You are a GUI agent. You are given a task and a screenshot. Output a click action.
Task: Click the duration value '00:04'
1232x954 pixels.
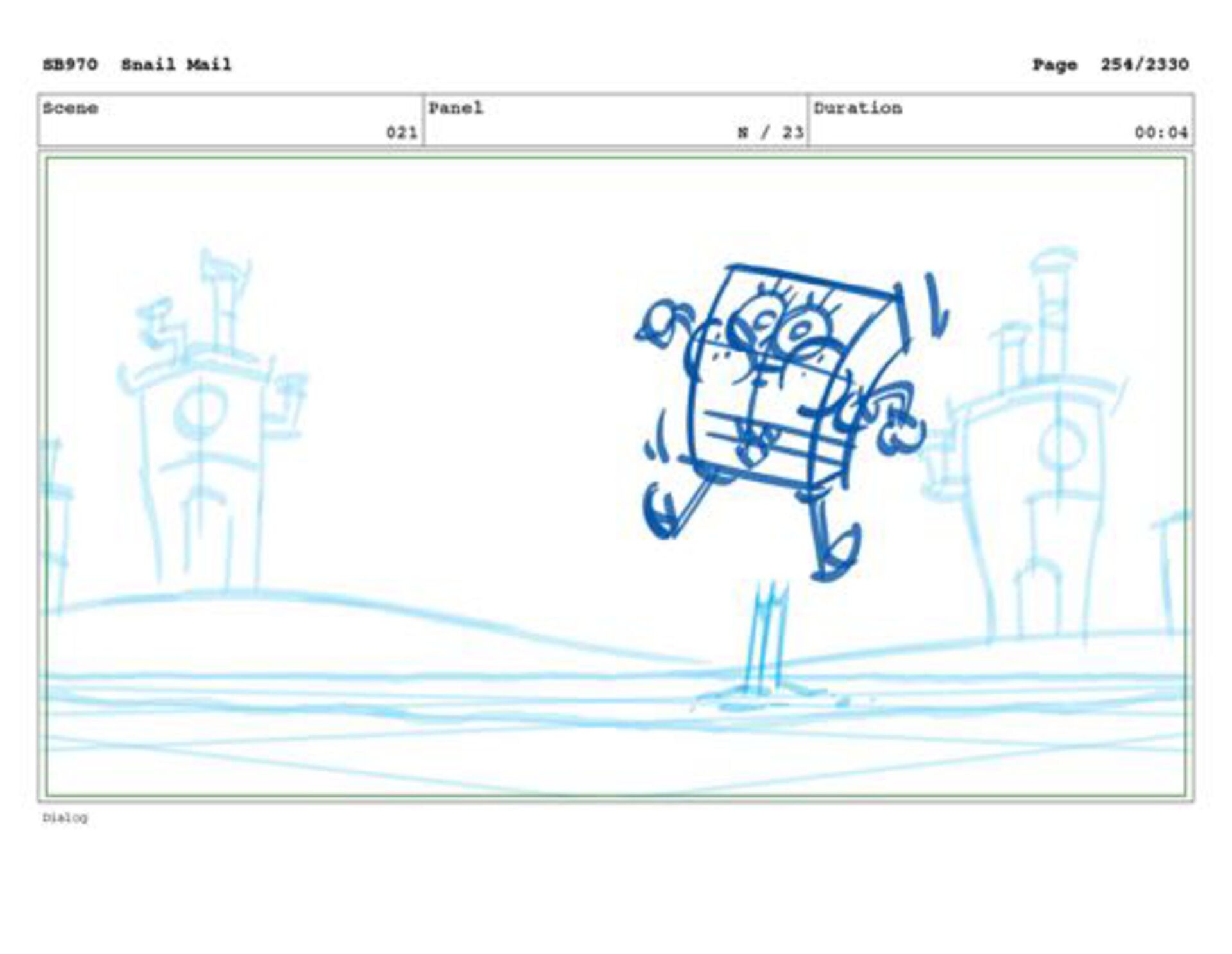[1161, 133]
